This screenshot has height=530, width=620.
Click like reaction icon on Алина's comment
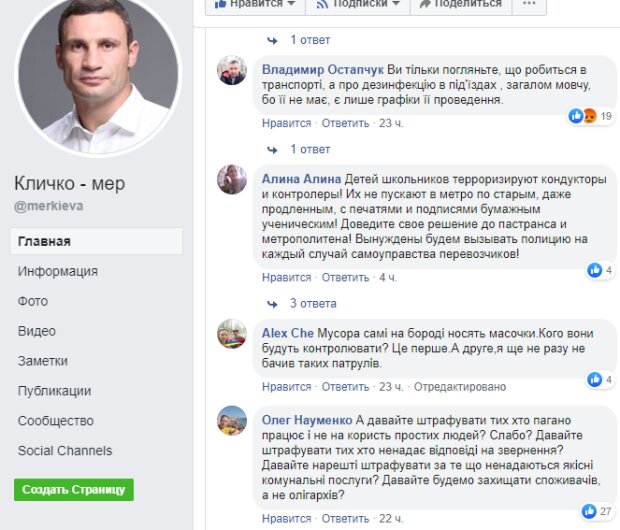tap(595, 270)
